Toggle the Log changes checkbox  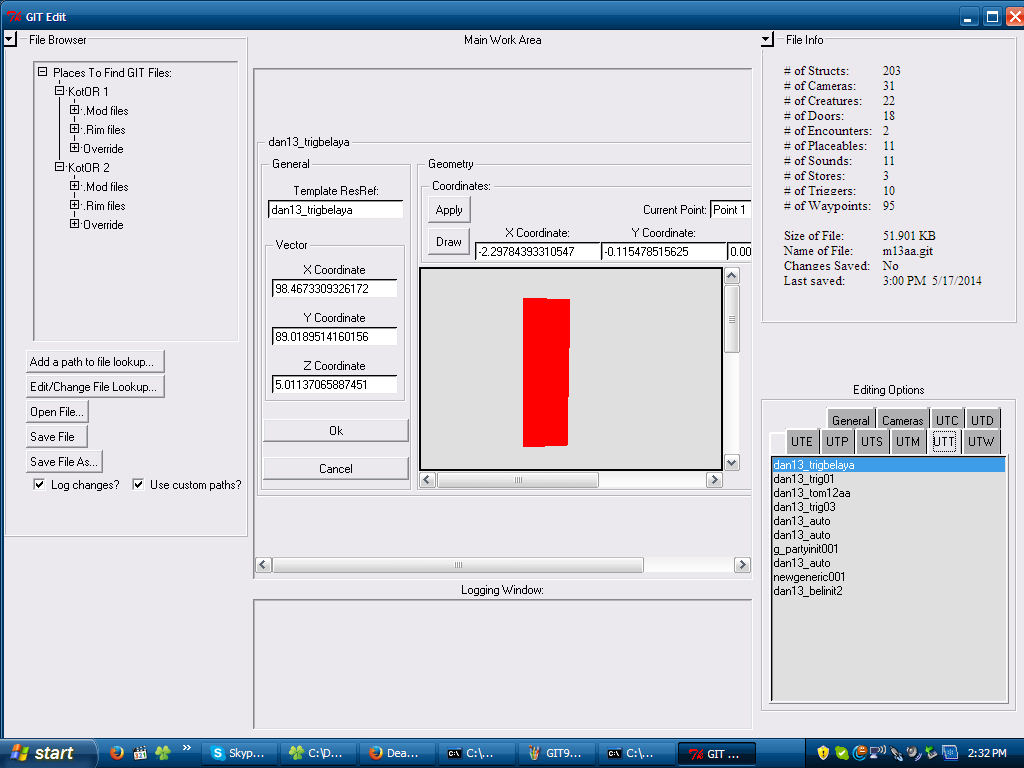(39, 485)
